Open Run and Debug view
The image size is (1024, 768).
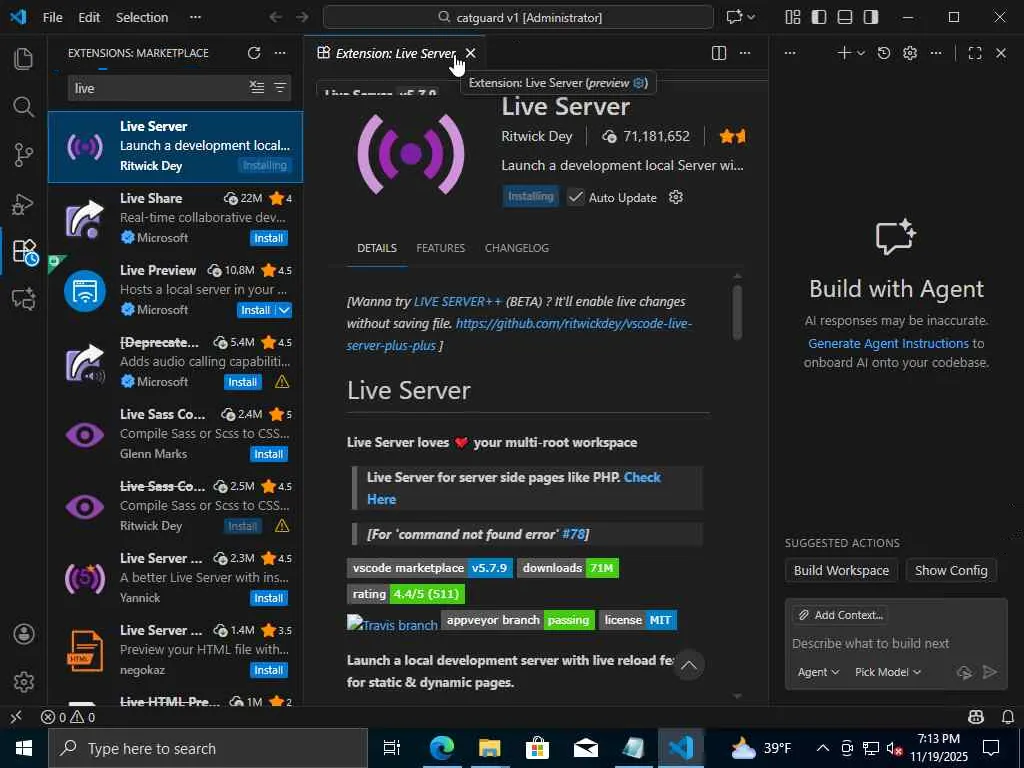tap(24, 204)
